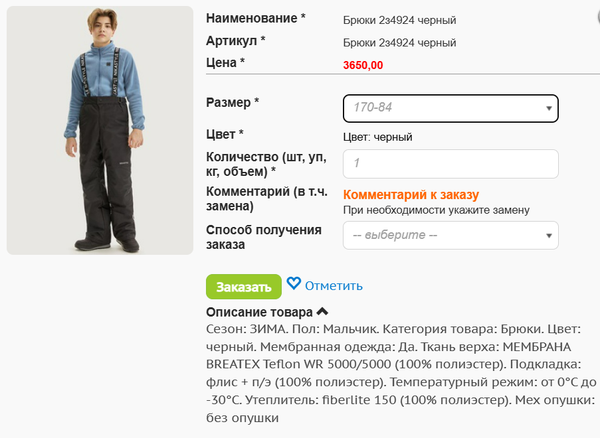Click the Описание товара heading text
The height and width of the screenshot is (438, 600).
click(x=259, y=312)
